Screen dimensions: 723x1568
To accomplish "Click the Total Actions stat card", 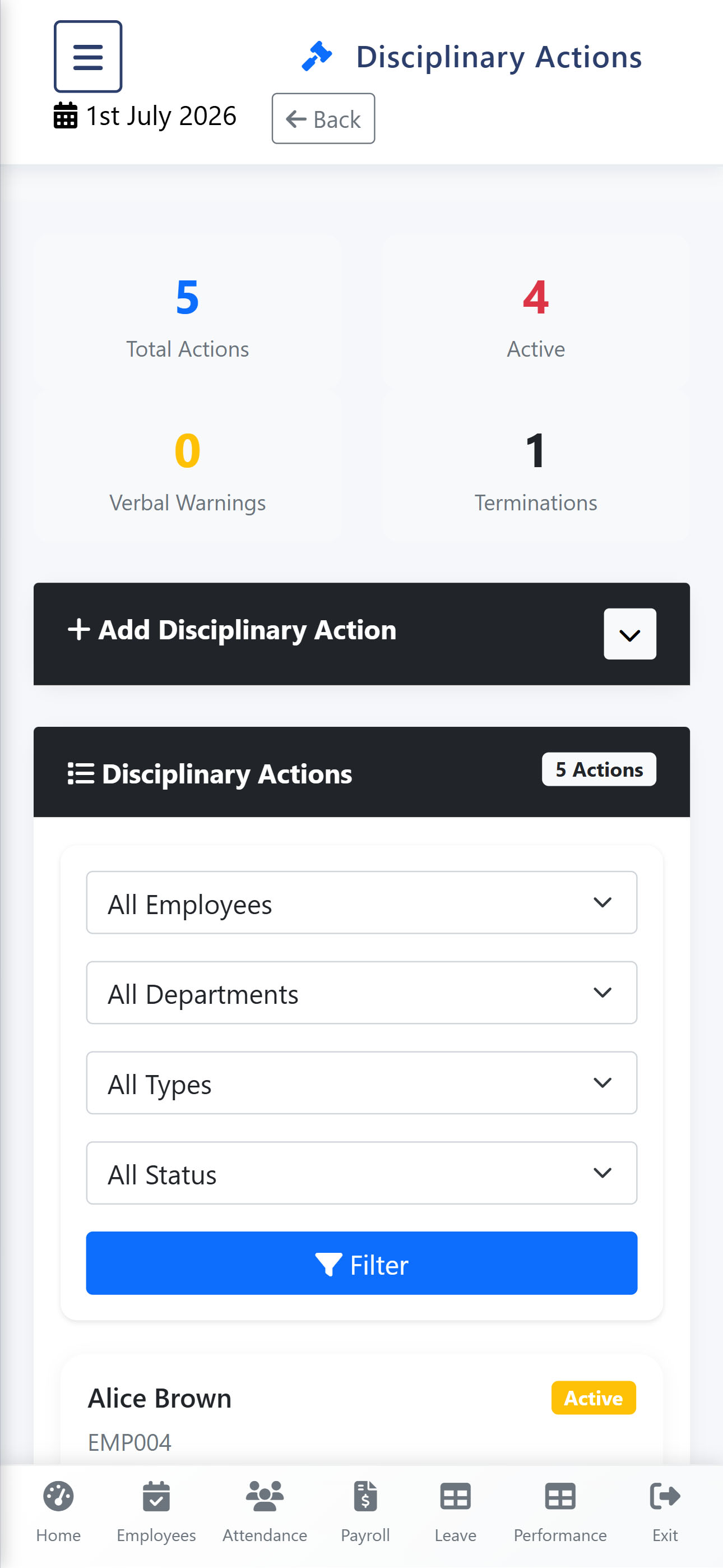I will click(x=187, y=312).
